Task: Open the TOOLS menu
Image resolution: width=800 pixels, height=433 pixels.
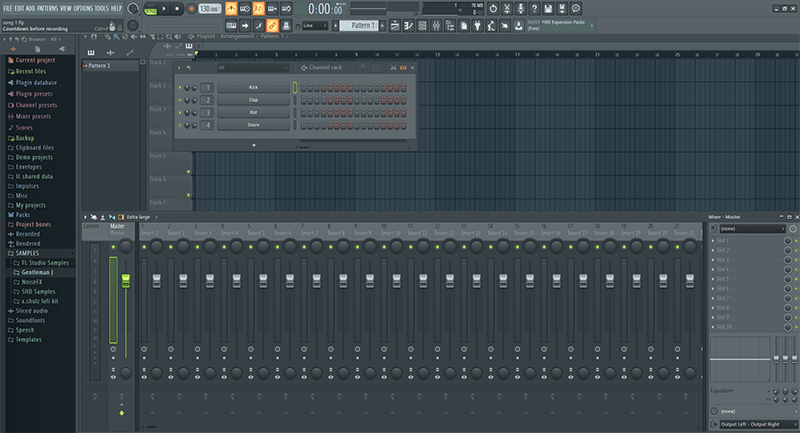Action: click(x=102, y=8)
